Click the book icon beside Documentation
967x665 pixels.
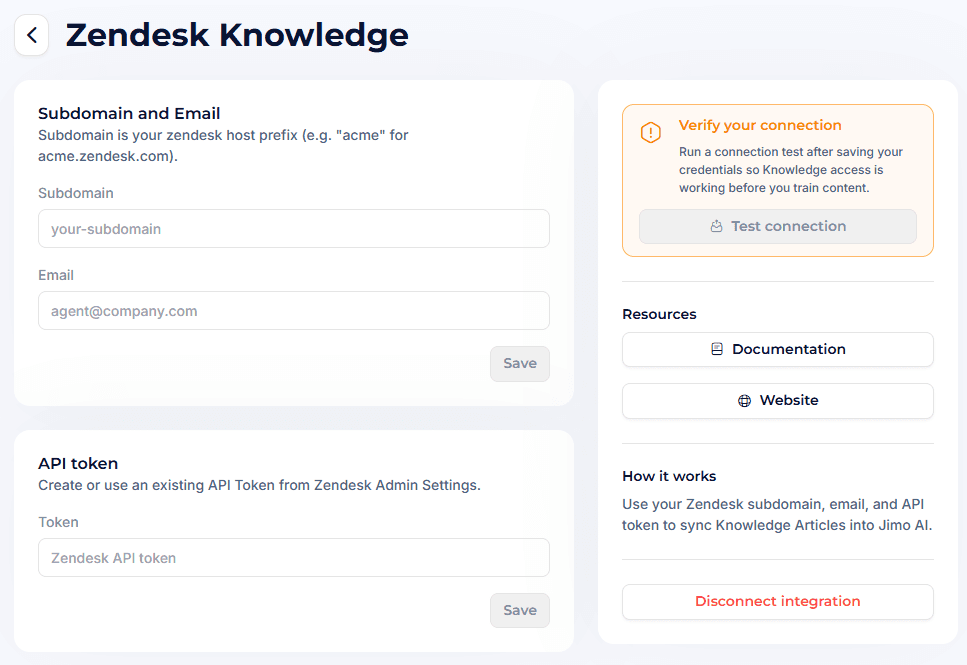[x=717, y=349]
